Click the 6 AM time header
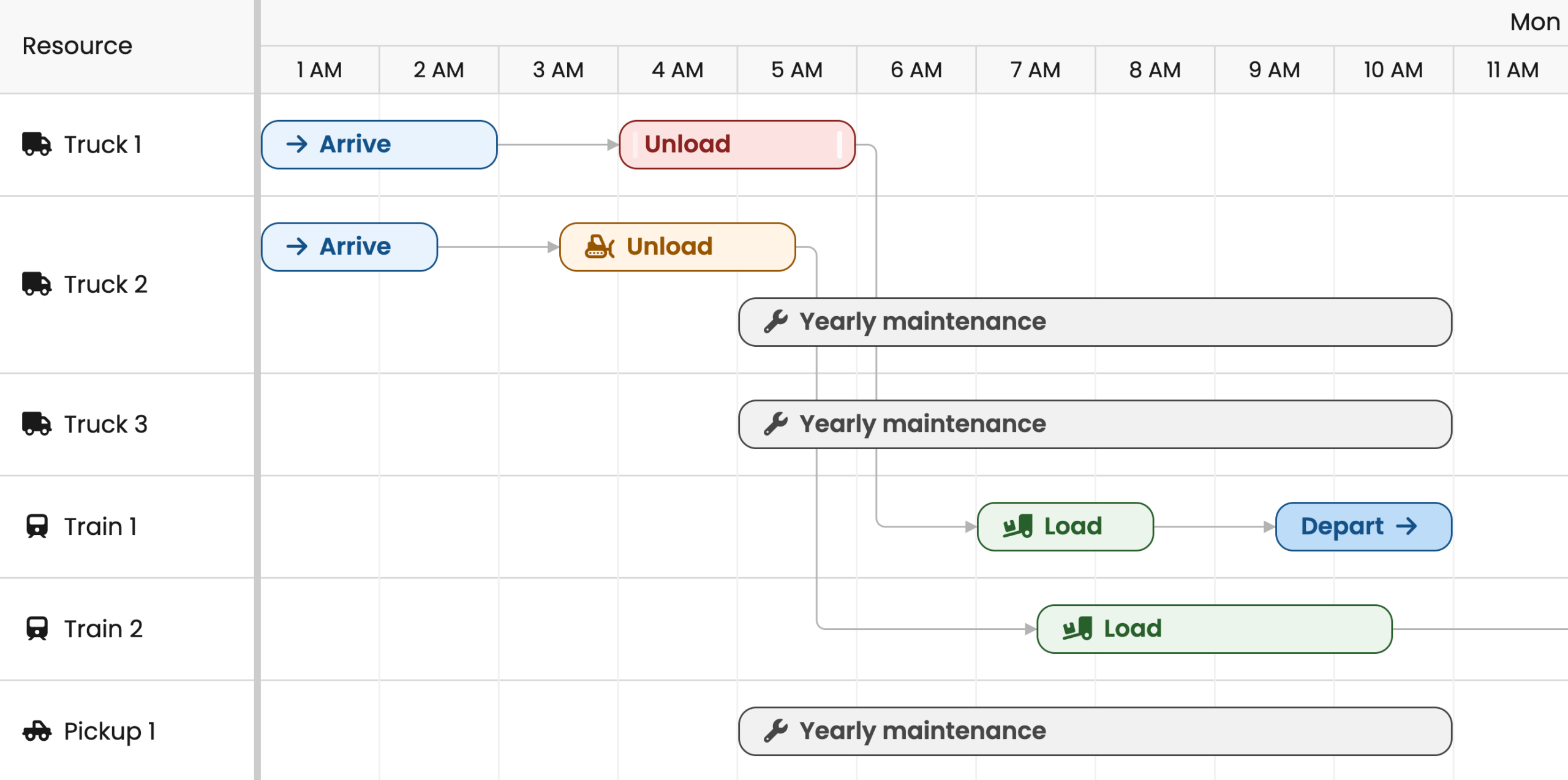 tap(916, 70)
